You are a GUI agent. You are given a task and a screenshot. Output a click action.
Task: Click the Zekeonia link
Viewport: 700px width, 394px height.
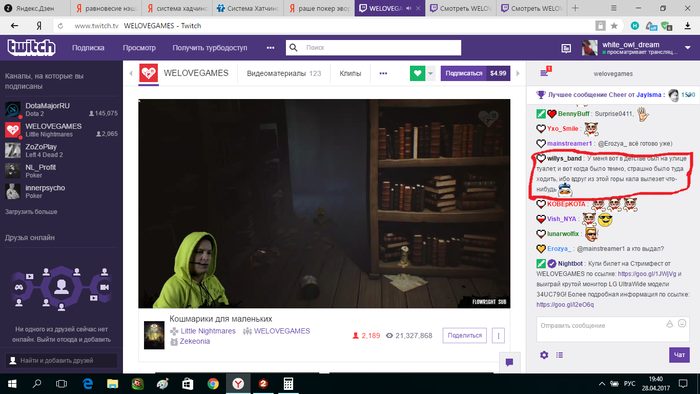(x=195, y=341)
